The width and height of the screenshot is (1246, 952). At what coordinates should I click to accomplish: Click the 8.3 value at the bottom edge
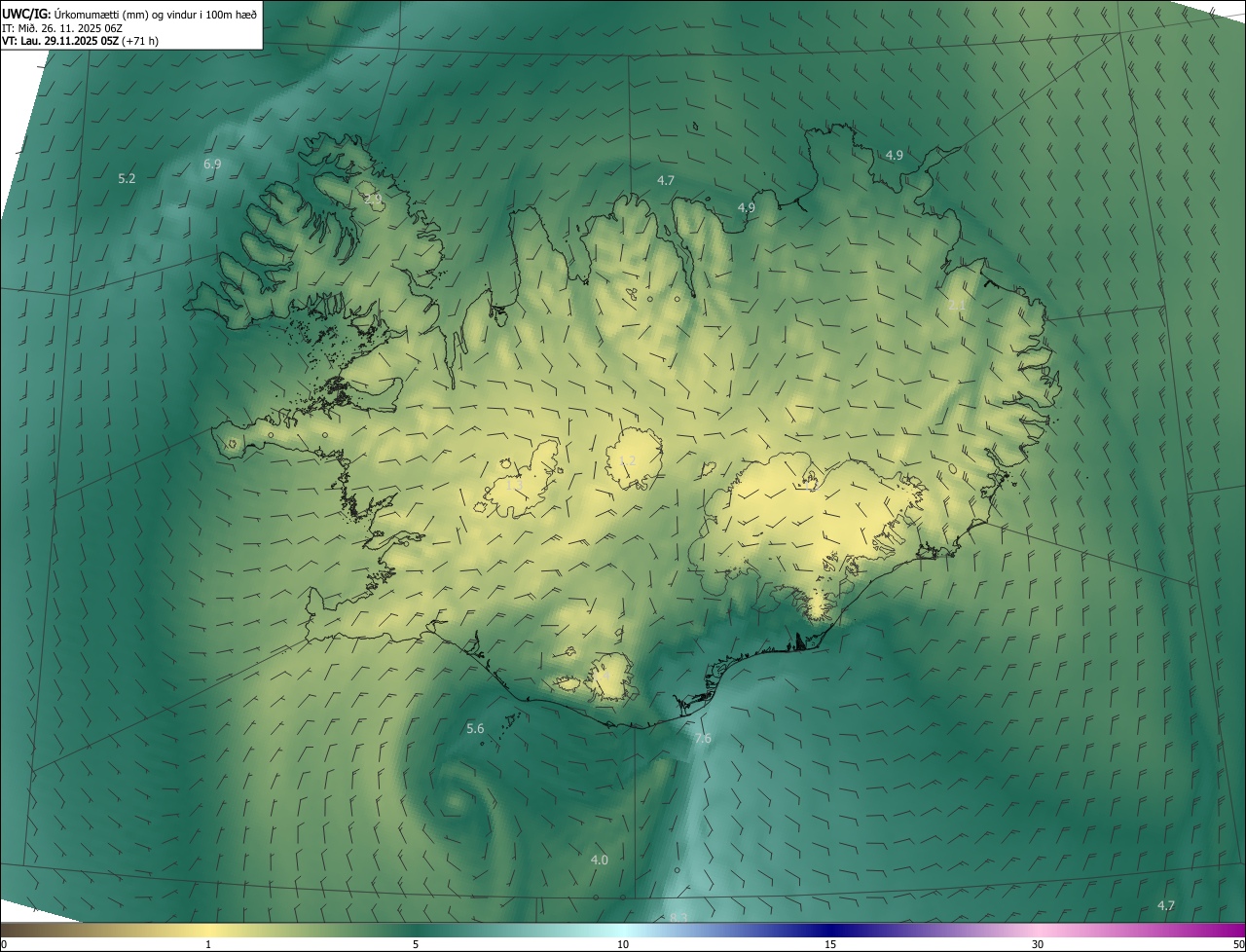pos(679,918)
